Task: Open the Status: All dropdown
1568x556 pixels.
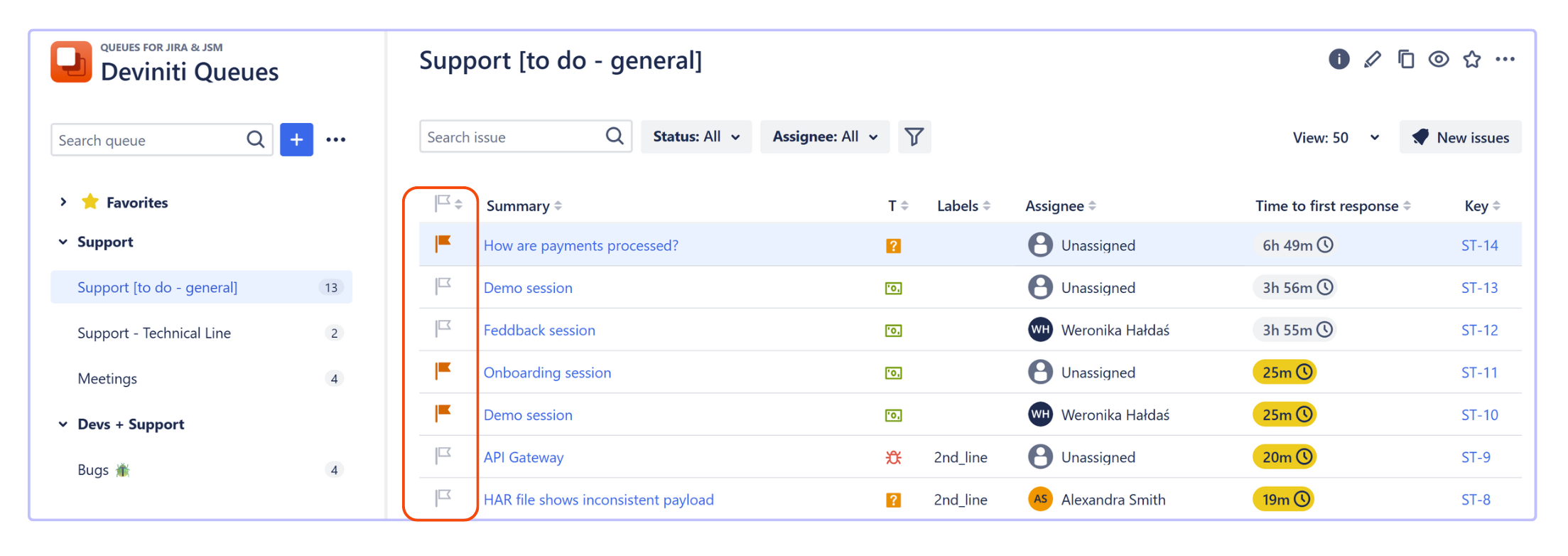Action: click(x=696, y=137)
